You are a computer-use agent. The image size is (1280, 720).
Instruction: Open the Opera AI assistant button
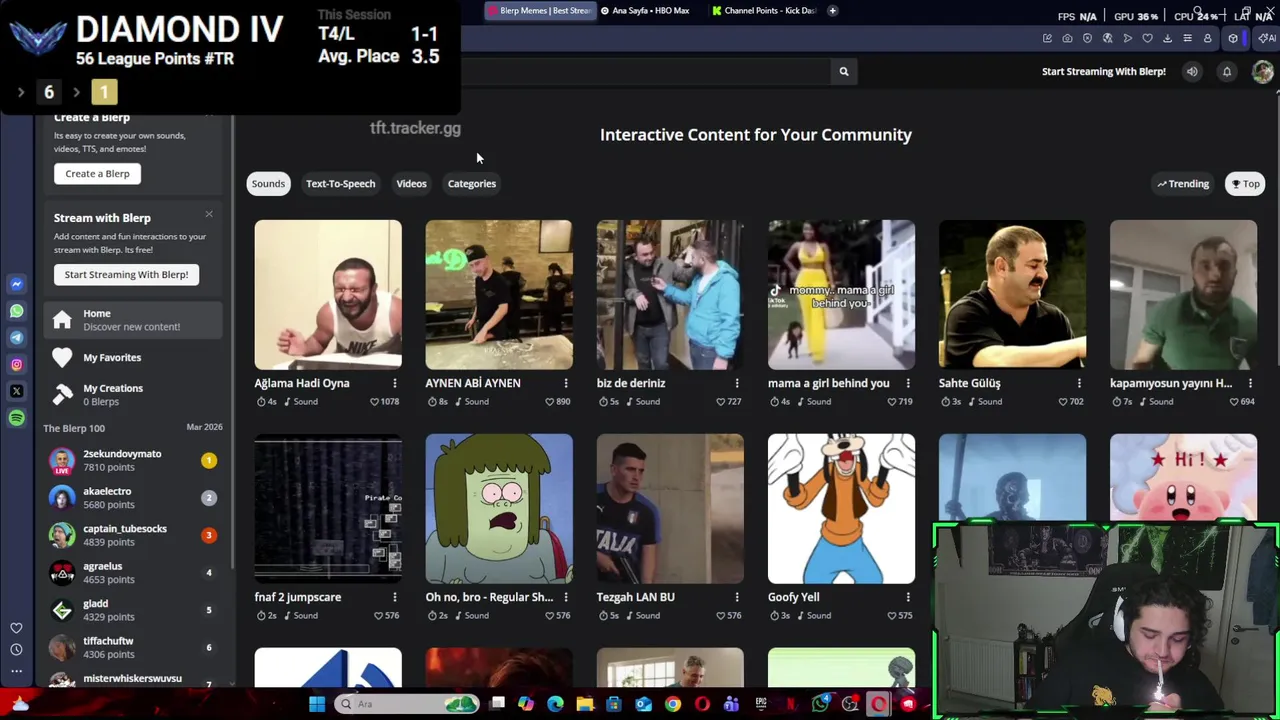pyautogui.click(x=1266, y=38)
